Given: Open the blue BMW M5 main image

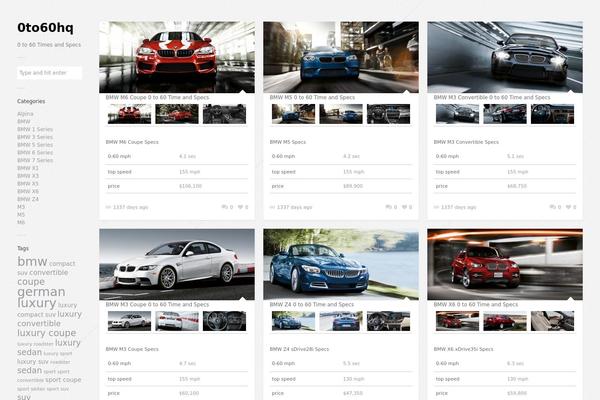Looking at the screenshot, I should click(341, 57).
